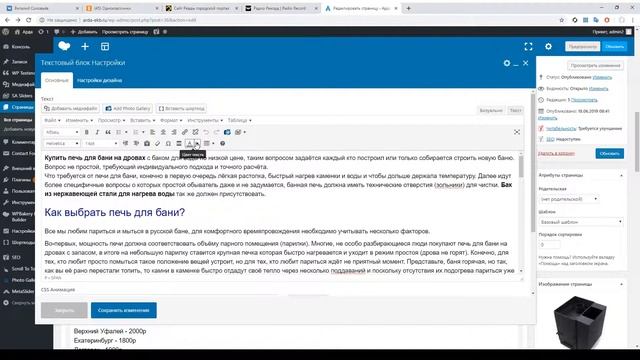Toggle italic formatting in text editor
Viewport: 640px width, 360px height.
pyautogui.click(x=97, y=132)
